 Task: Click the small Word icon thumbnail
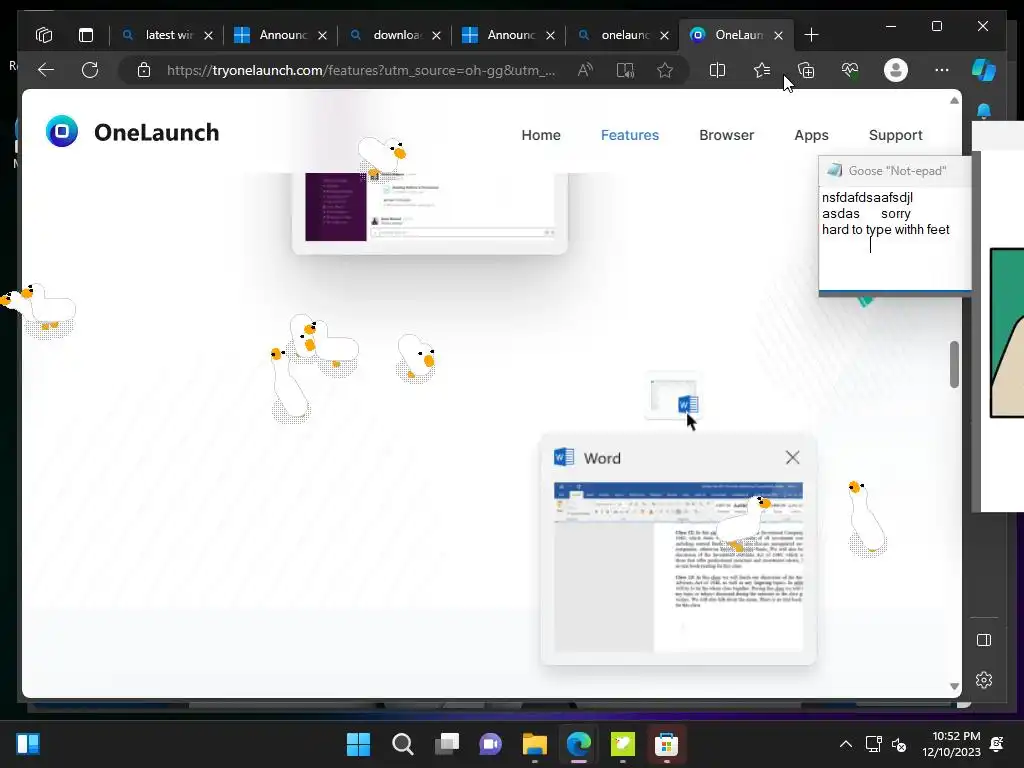point(675,396)
